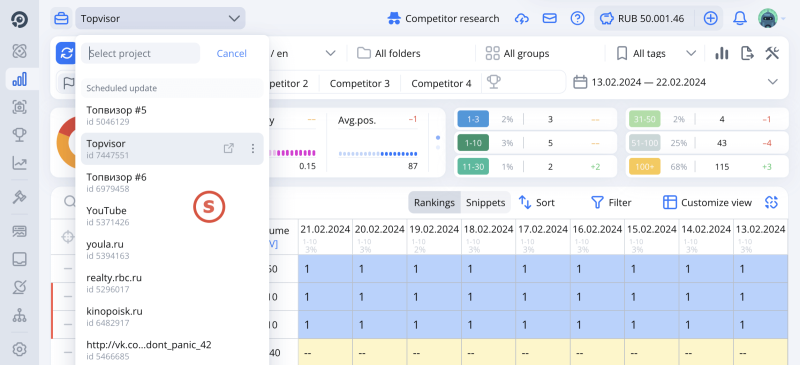
Task: Open the gavel bidder sidebar icon
Action: tap(19, 196)
